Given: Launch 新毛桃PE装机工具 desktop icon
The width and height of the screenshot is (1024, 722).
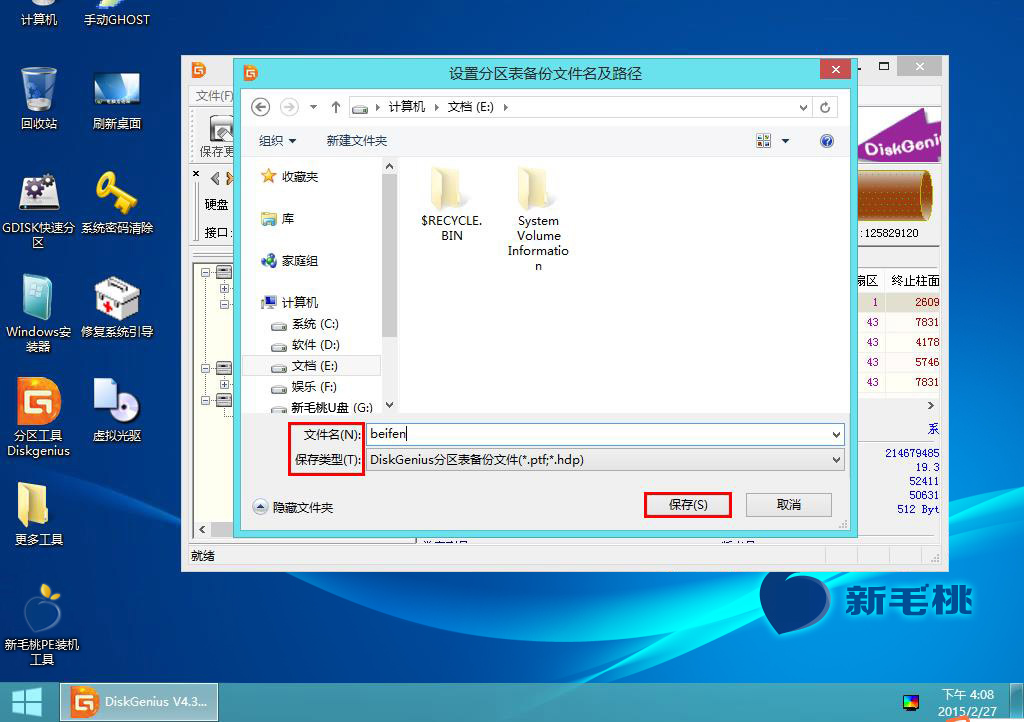Looking at the screenshot, I should [42, 625].
